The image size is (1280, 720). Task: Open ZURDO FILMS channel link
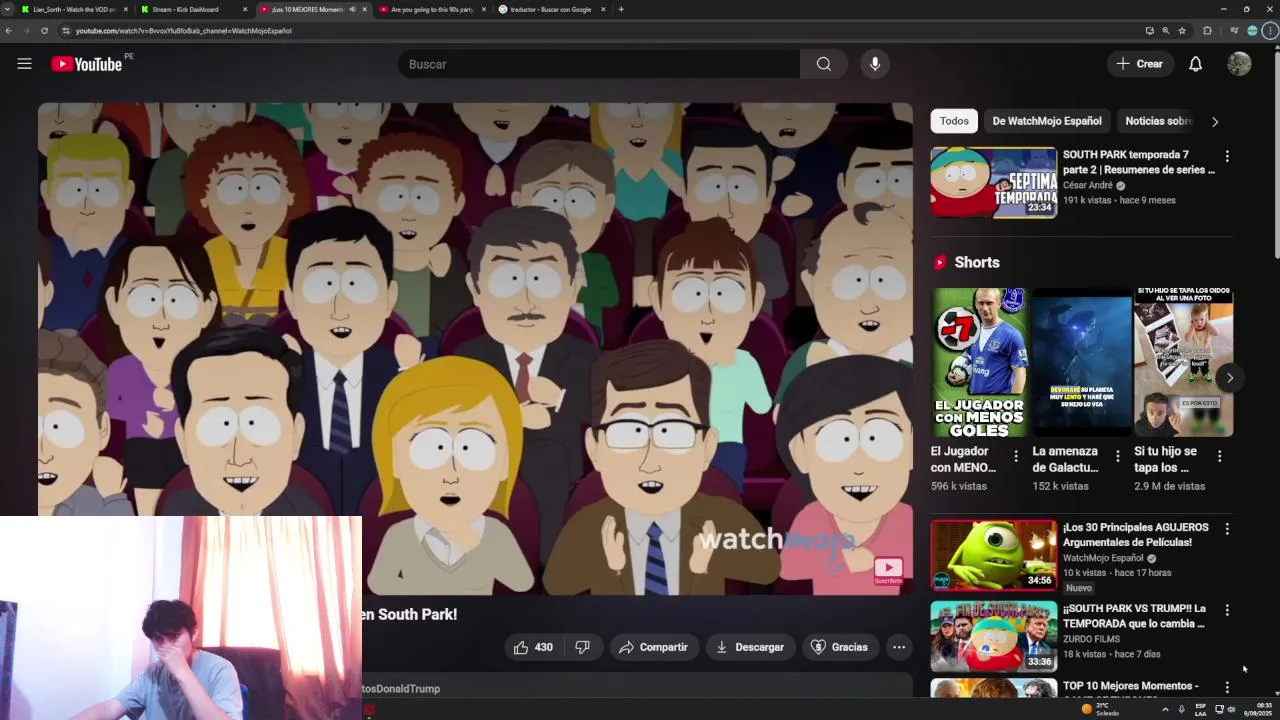coord(1091,639)
